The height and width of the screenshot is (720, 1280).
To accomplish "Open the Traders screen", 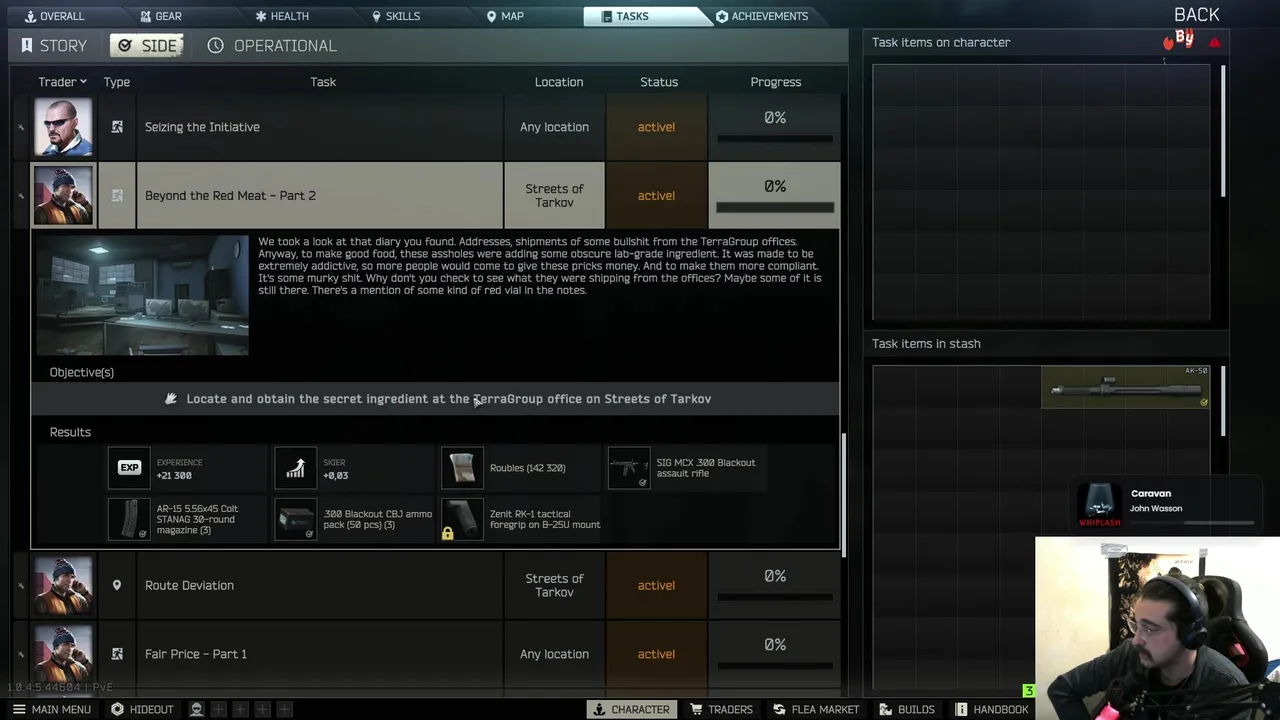I will [x=721, y=709].
